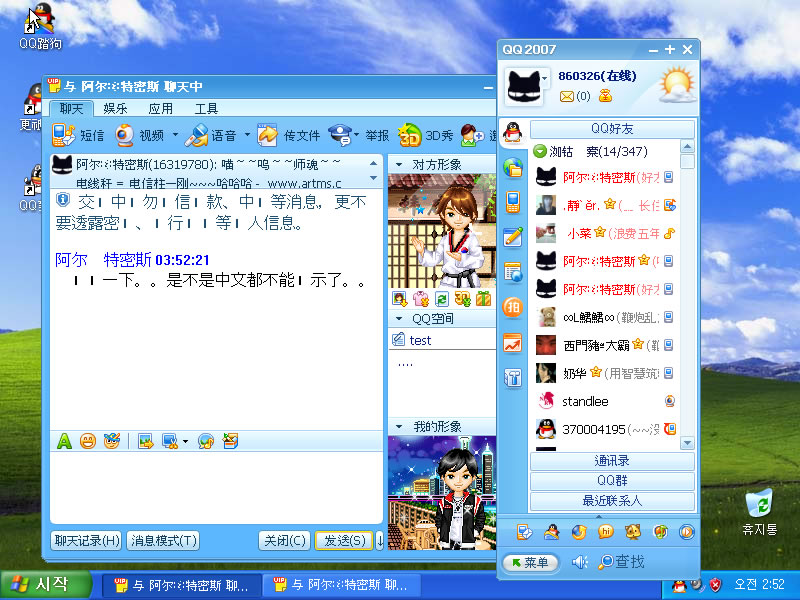Click the 消息模式(T) button
The width and height of the screenshot is (800, 600).
[163, 540]
